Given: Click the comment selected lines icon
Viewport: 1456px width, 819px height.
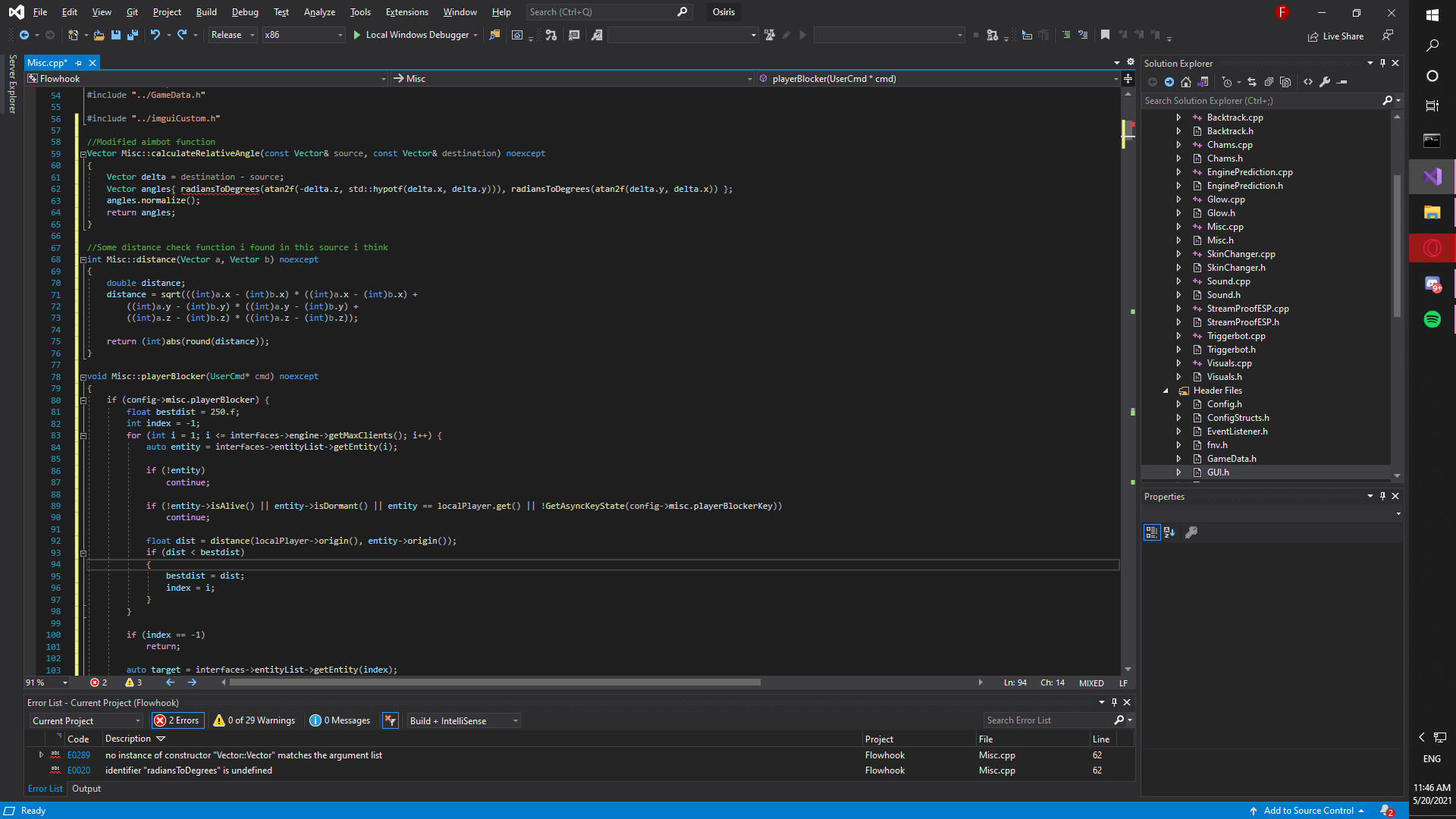Looking at the screenshot, I should [x=1065, y=35].
